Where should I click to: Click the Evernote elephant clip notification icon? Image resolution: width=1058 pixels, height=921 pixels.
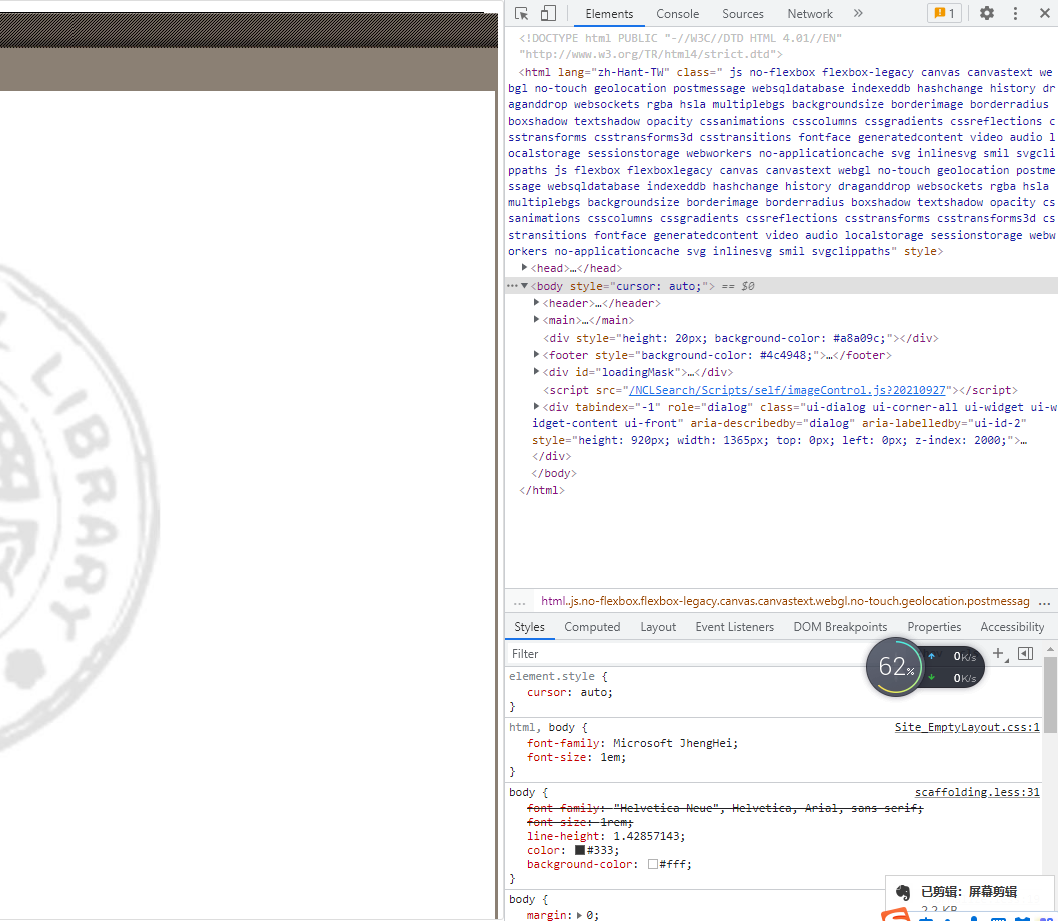pos(902,892)
